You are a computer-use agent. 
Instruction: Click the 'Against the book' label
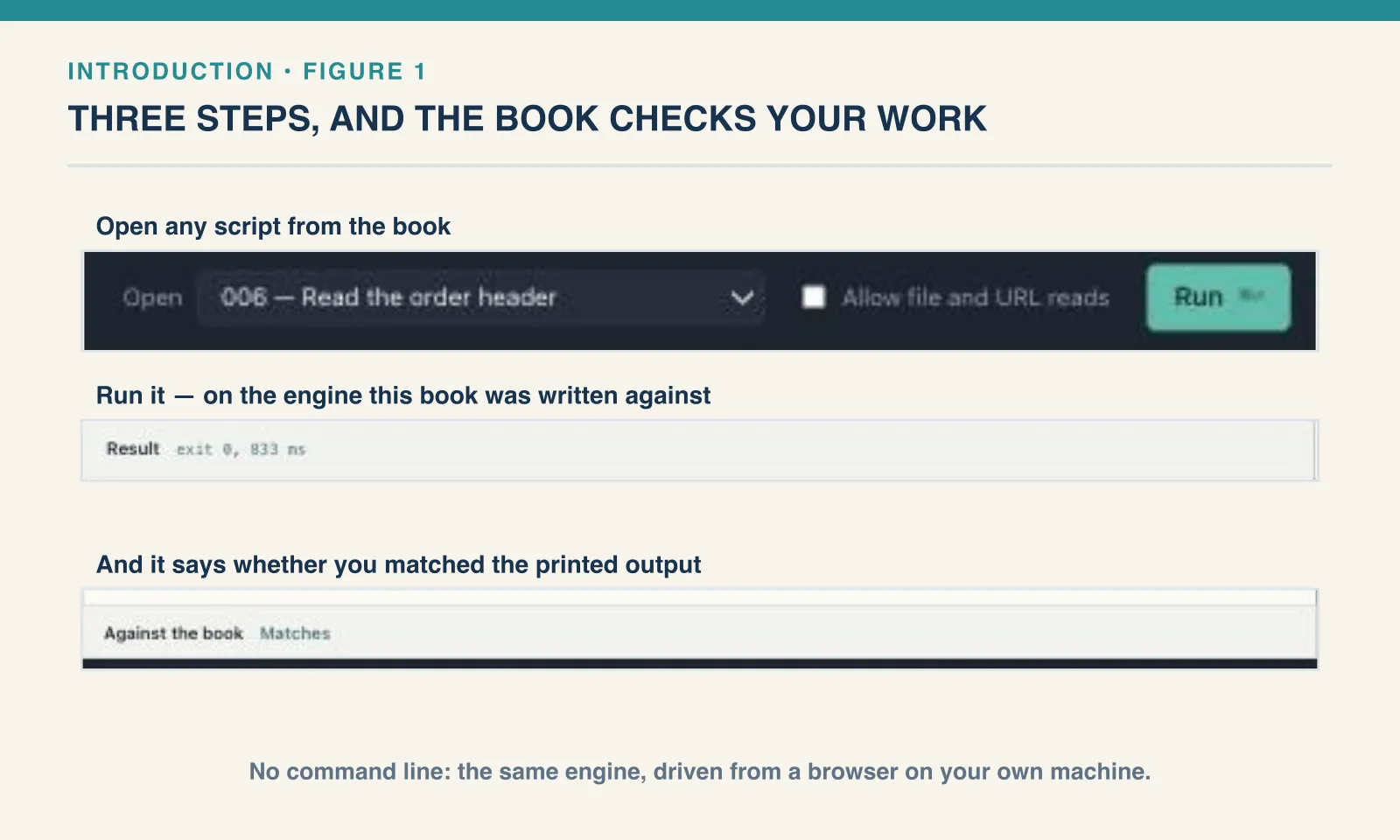click(173, 633)
